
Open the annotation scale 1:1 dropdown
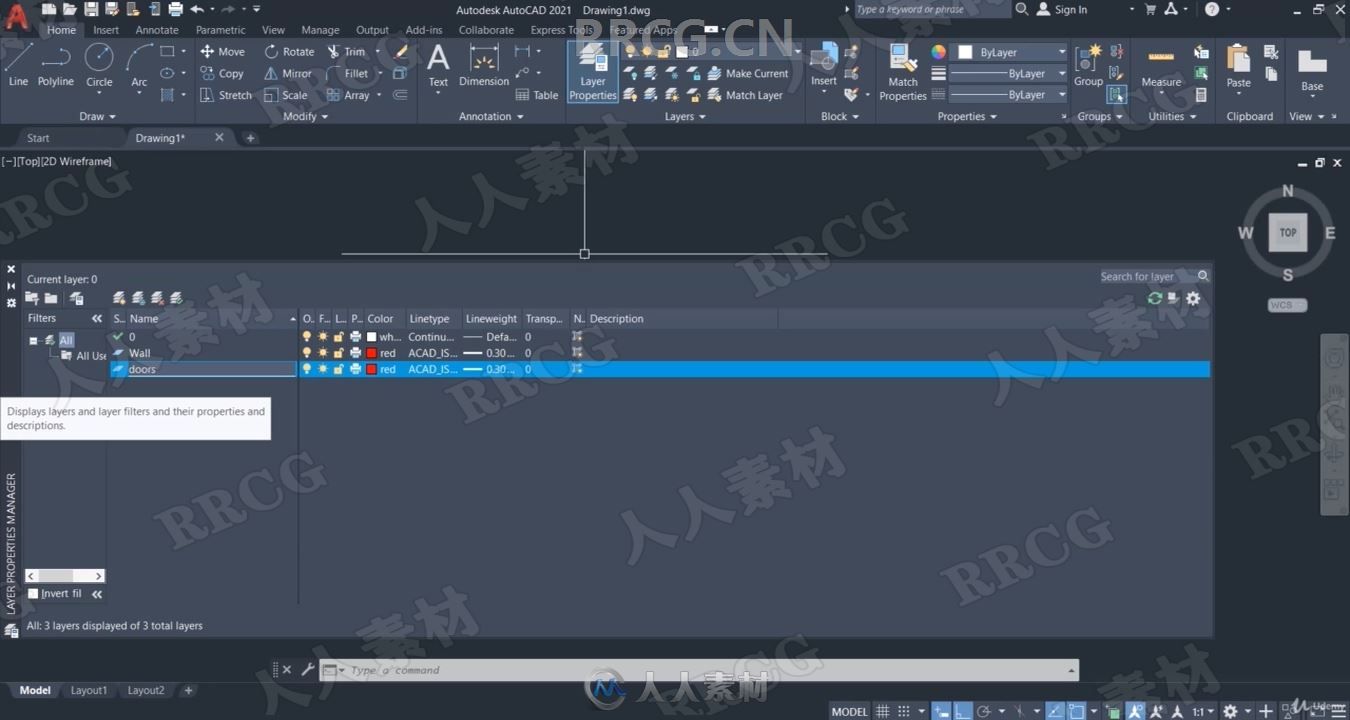pos(1203,711)
